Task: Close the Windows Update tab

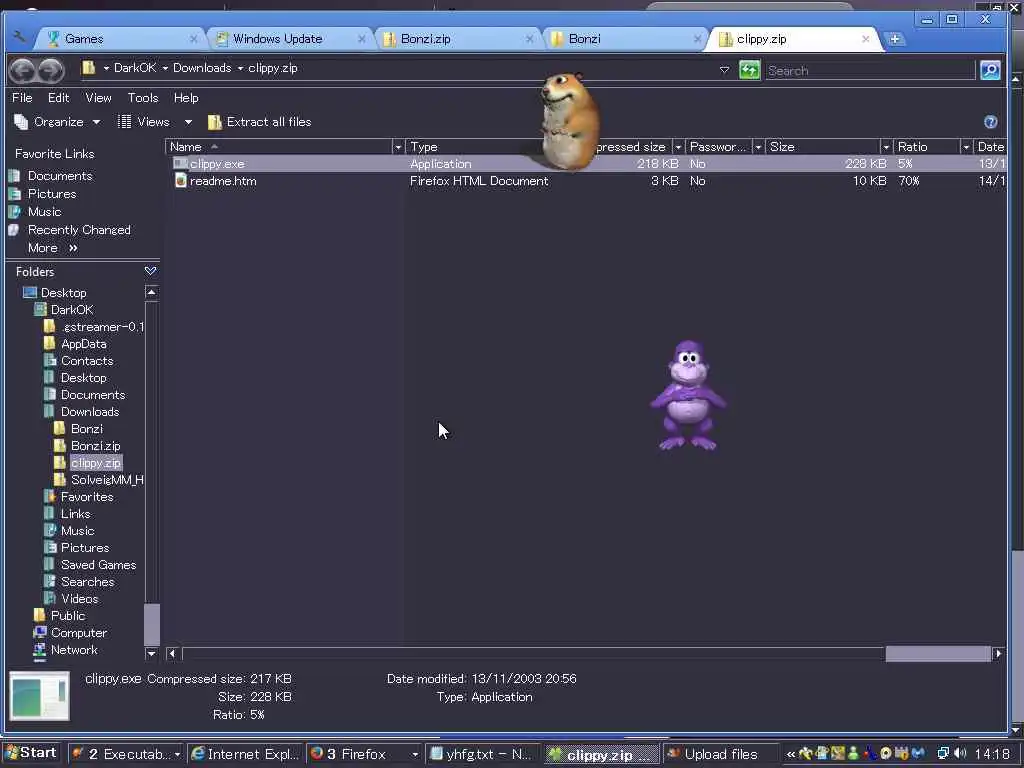Action: point(361,39)
